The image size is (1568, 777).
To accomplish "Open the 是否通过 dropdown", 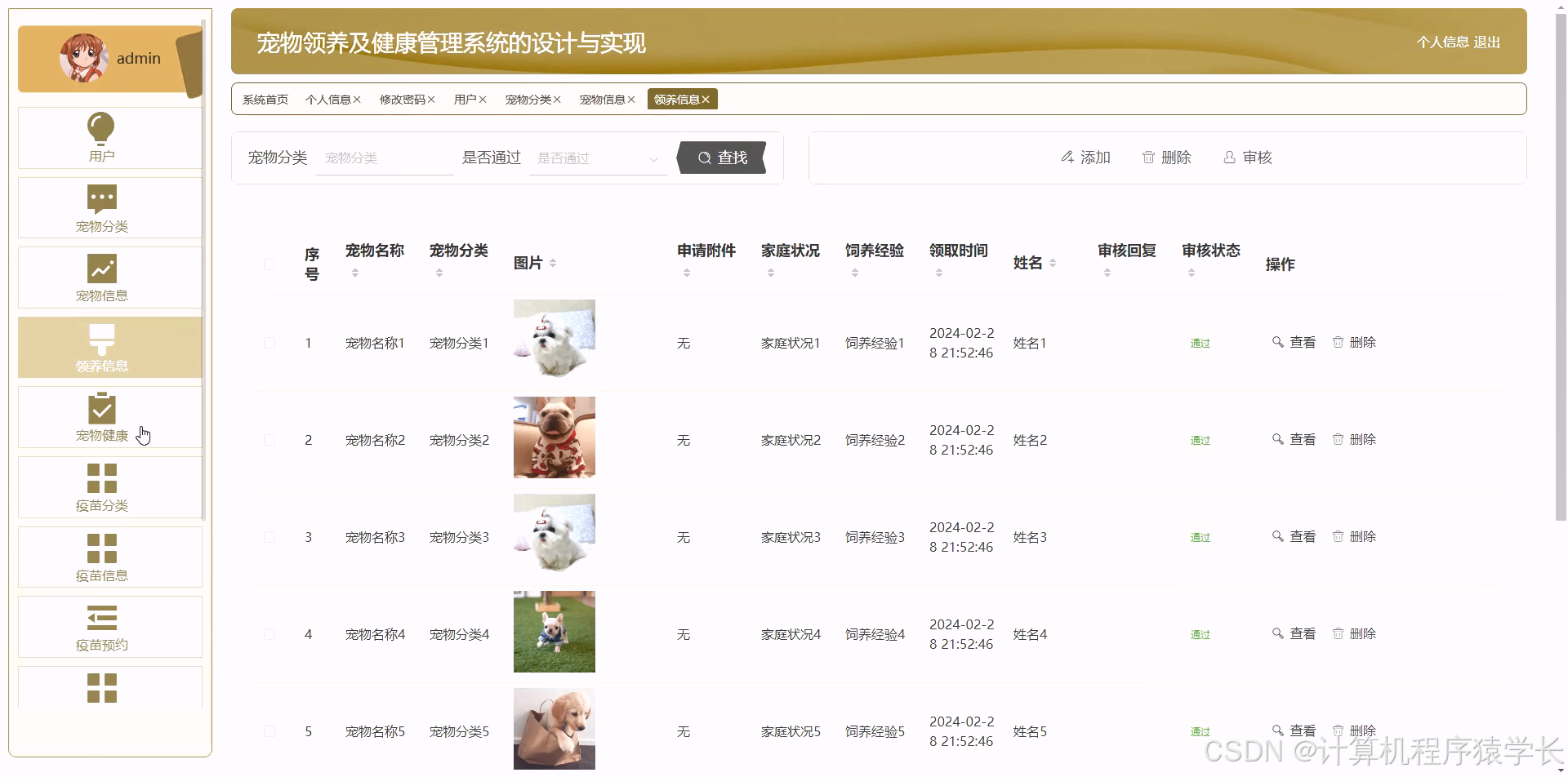I will [x=598, y=158].
